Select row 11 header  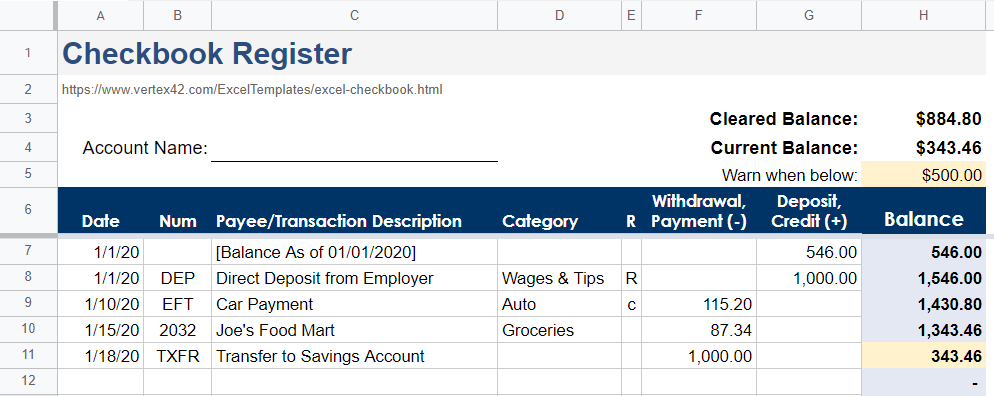click(x=28, y=355)
